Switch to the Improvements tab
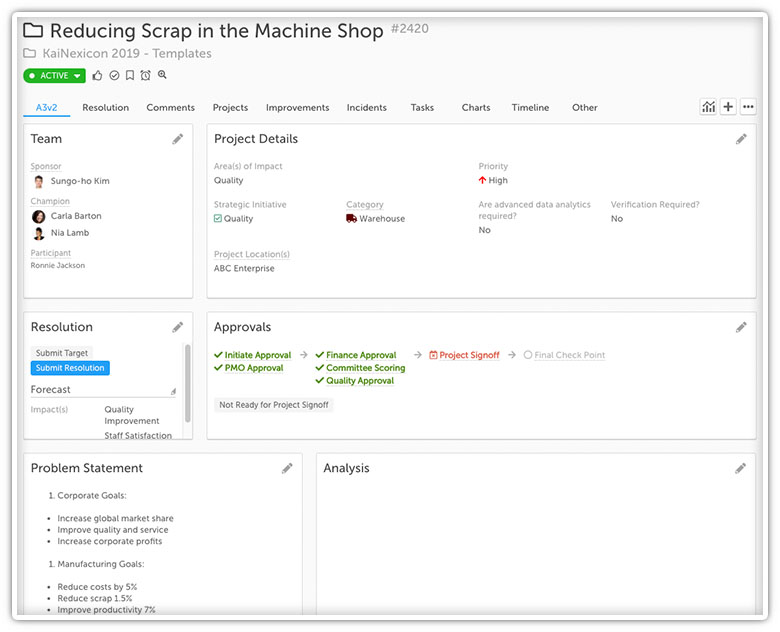This screenshot has width=780, height=632. coord(297,108)
